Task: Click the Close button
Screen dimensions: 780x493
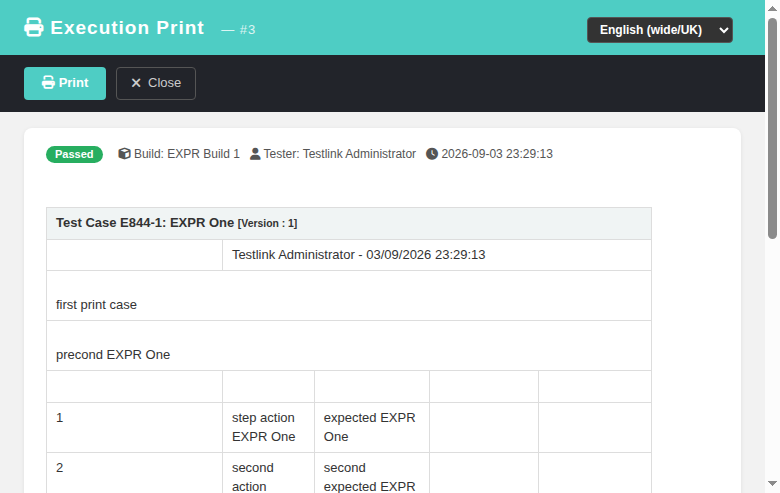Action: pyautogui.click(x=156, y=83)
